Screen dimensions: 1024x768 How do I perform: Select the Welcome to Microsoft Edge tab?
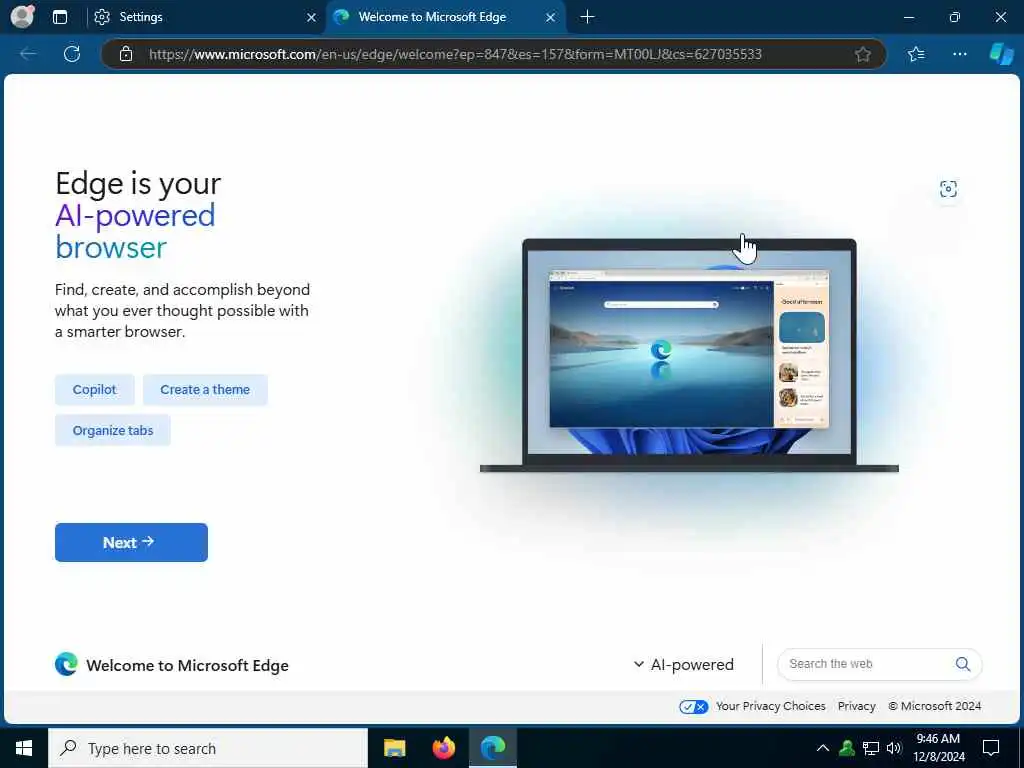[445, 17]
